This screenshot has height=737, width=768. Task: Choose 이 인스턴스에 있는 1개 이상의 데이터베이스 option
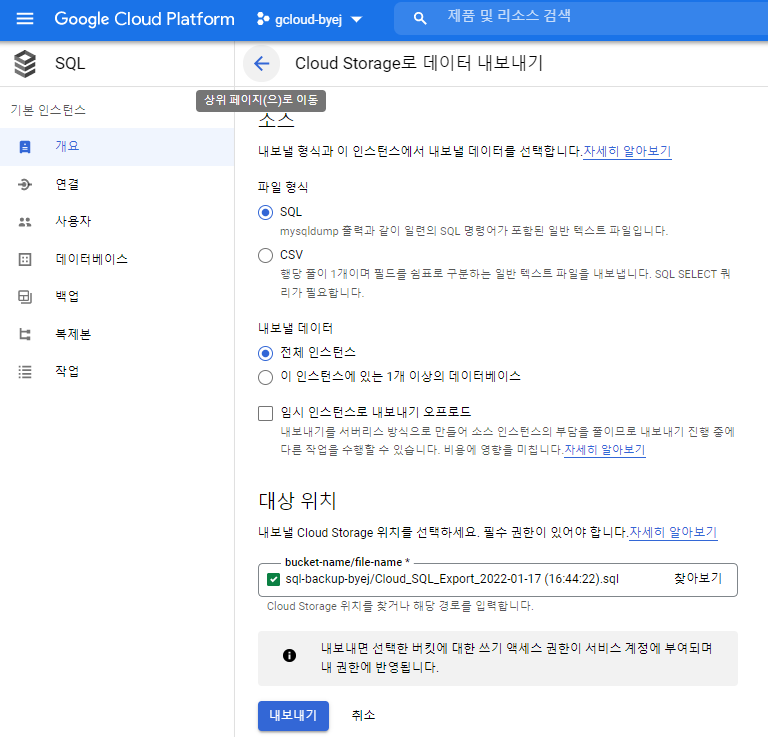(265, 377)
